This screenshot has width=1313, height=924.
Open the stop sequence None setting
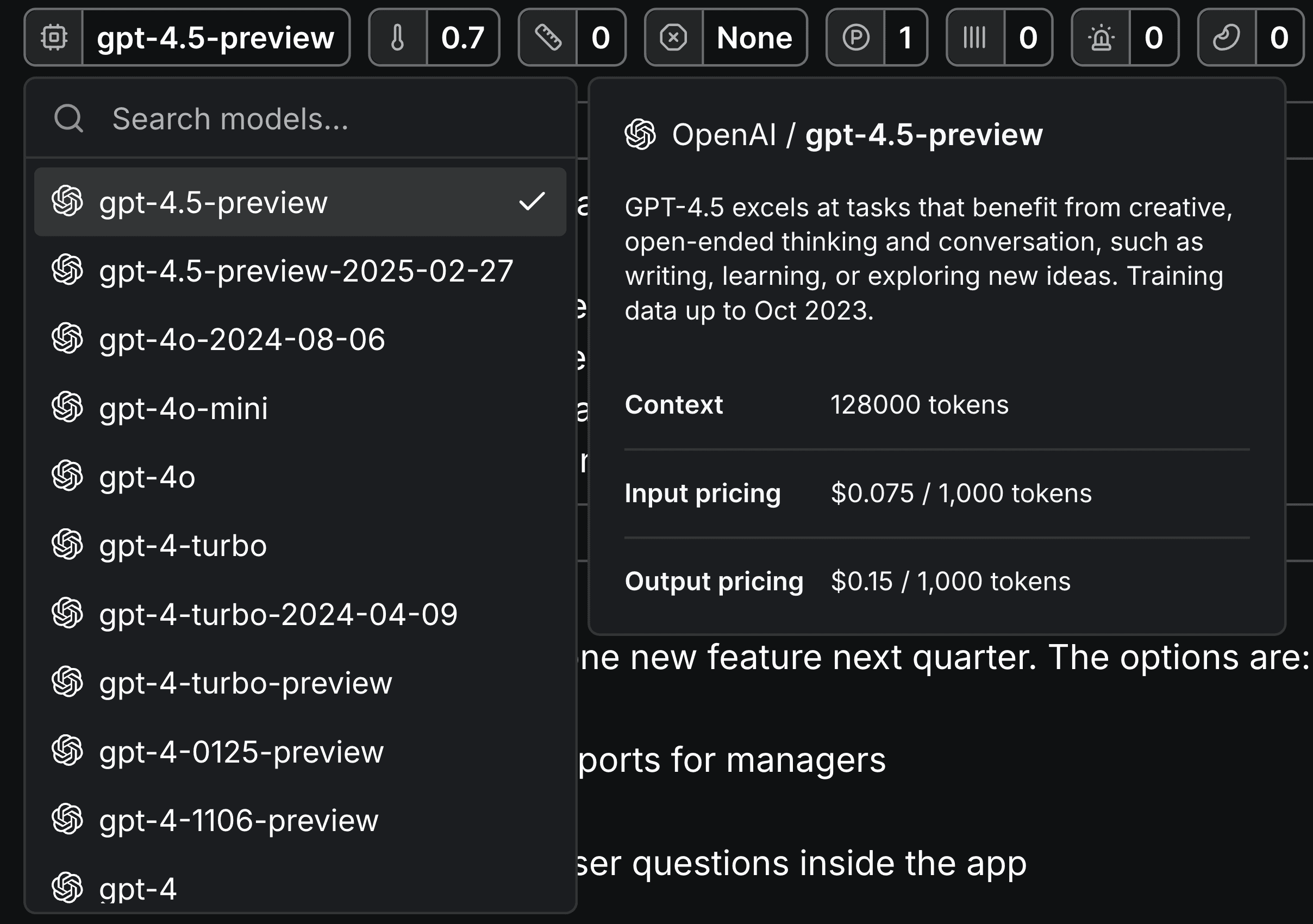(x=754, y=38)
